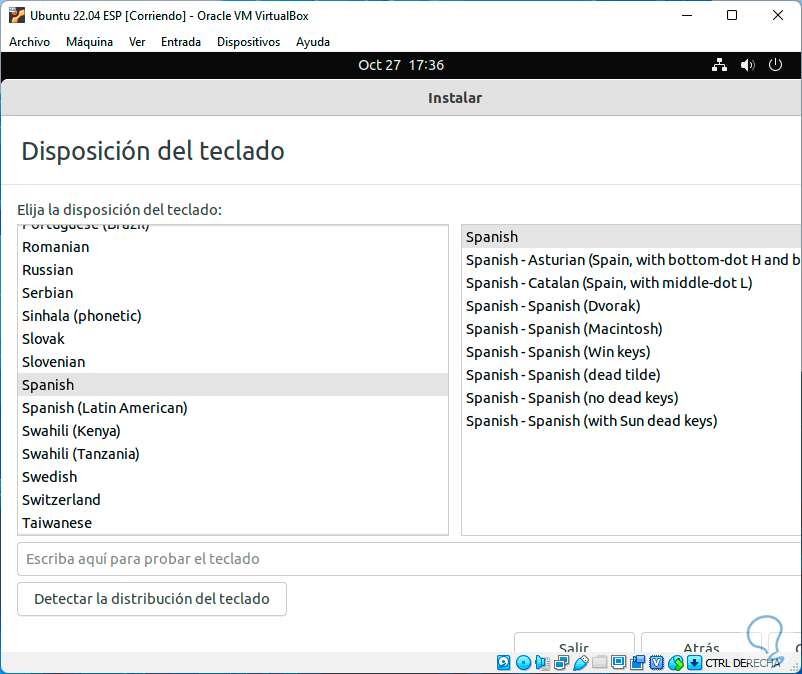Image resolution: width=802 pixels, height=674 pixels.
Task: Open the Ver menu
Action: click(137, 42)
